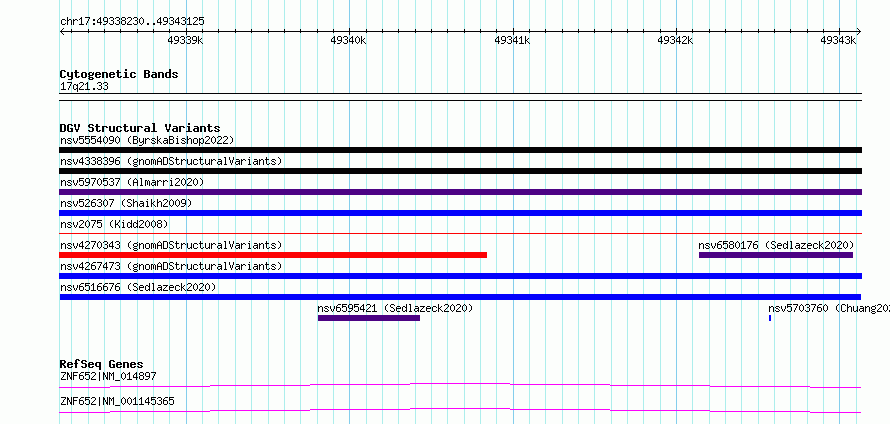Select the 17q21.33 band label

point(84,87)
